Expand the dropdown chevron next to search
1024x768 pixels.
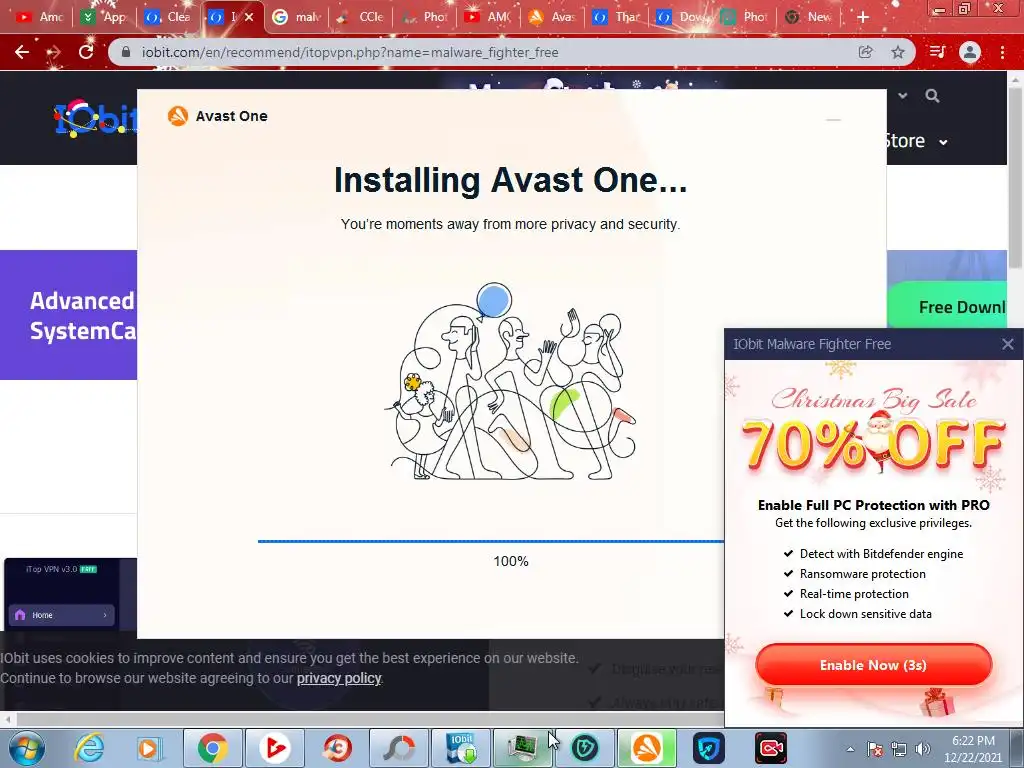click(x=903, y=96)
